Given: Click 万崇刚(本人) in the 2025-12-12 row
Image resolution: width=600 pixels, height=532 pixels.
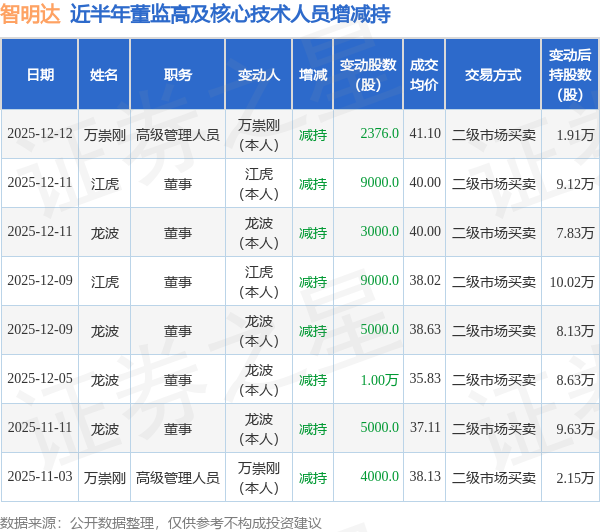Looking at the screenshot, I should click(259, 135).
